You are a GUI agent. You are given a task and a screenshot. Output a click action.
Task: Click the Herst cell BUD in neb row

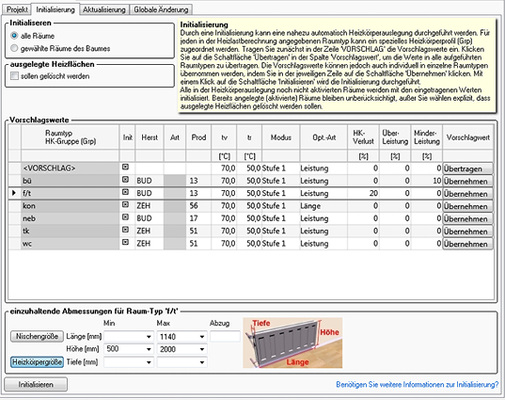[149, 218]
